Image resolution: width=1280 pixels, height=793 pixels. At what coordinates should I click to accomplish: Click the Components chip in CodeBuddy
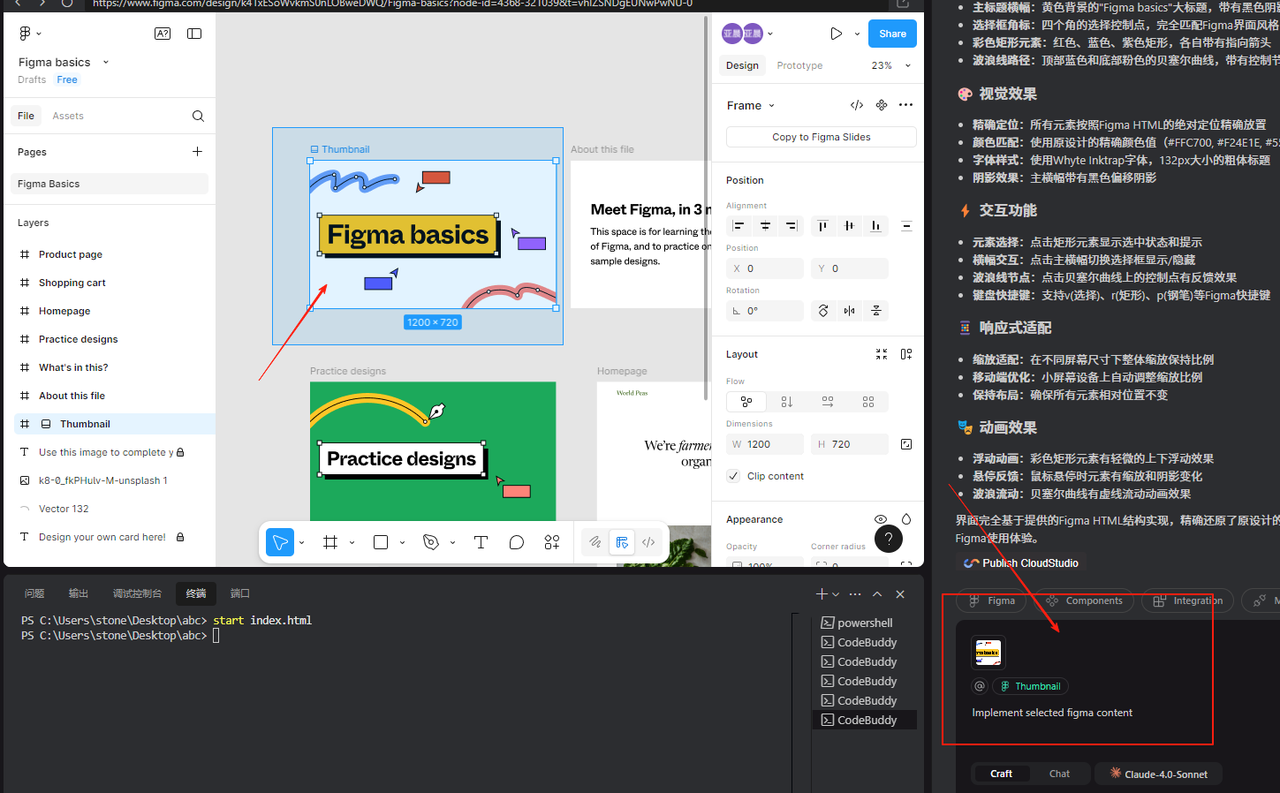(1084, 601)
